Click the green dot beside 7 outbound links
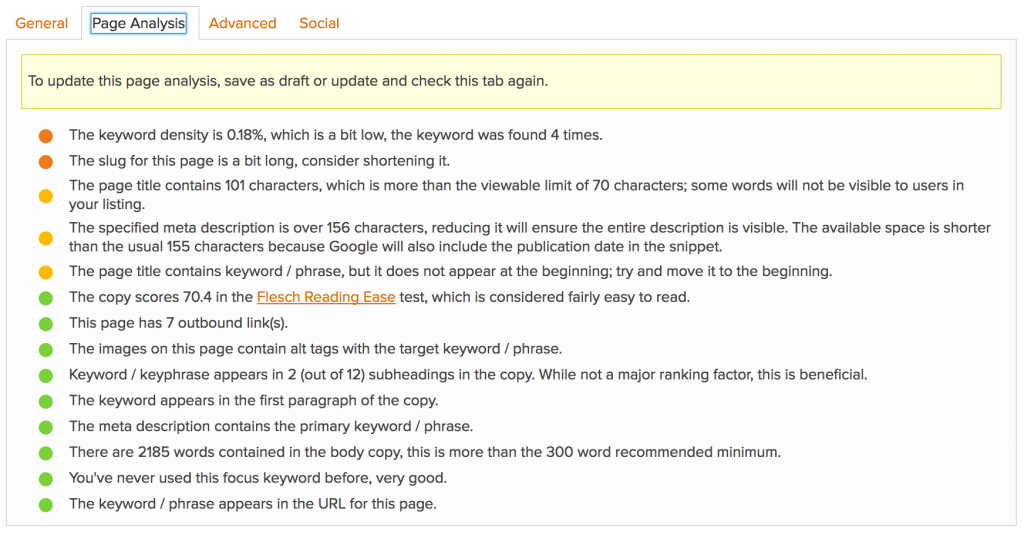The image size is (1024, 538). point(46,324)
